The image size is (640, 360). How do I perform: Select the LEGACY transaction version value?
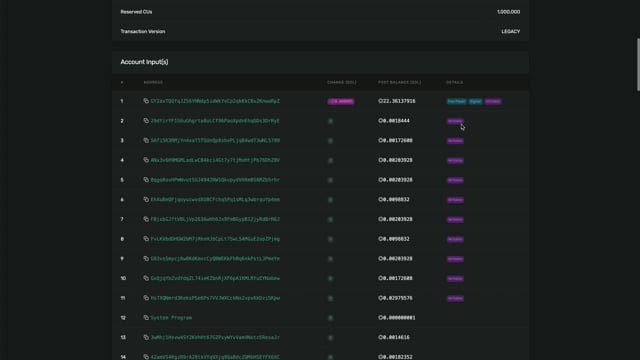pos(511,31)
